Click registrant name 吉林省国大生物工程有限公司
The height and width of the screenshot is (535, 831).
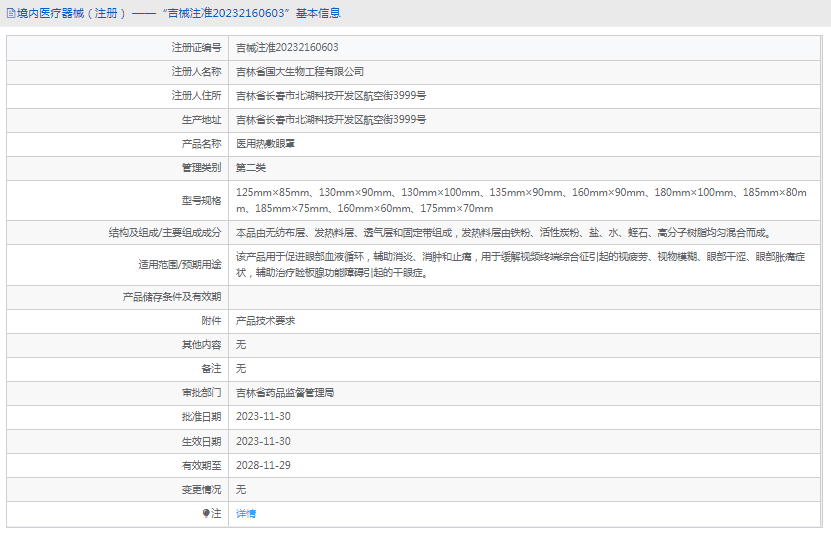pos(300,72)
